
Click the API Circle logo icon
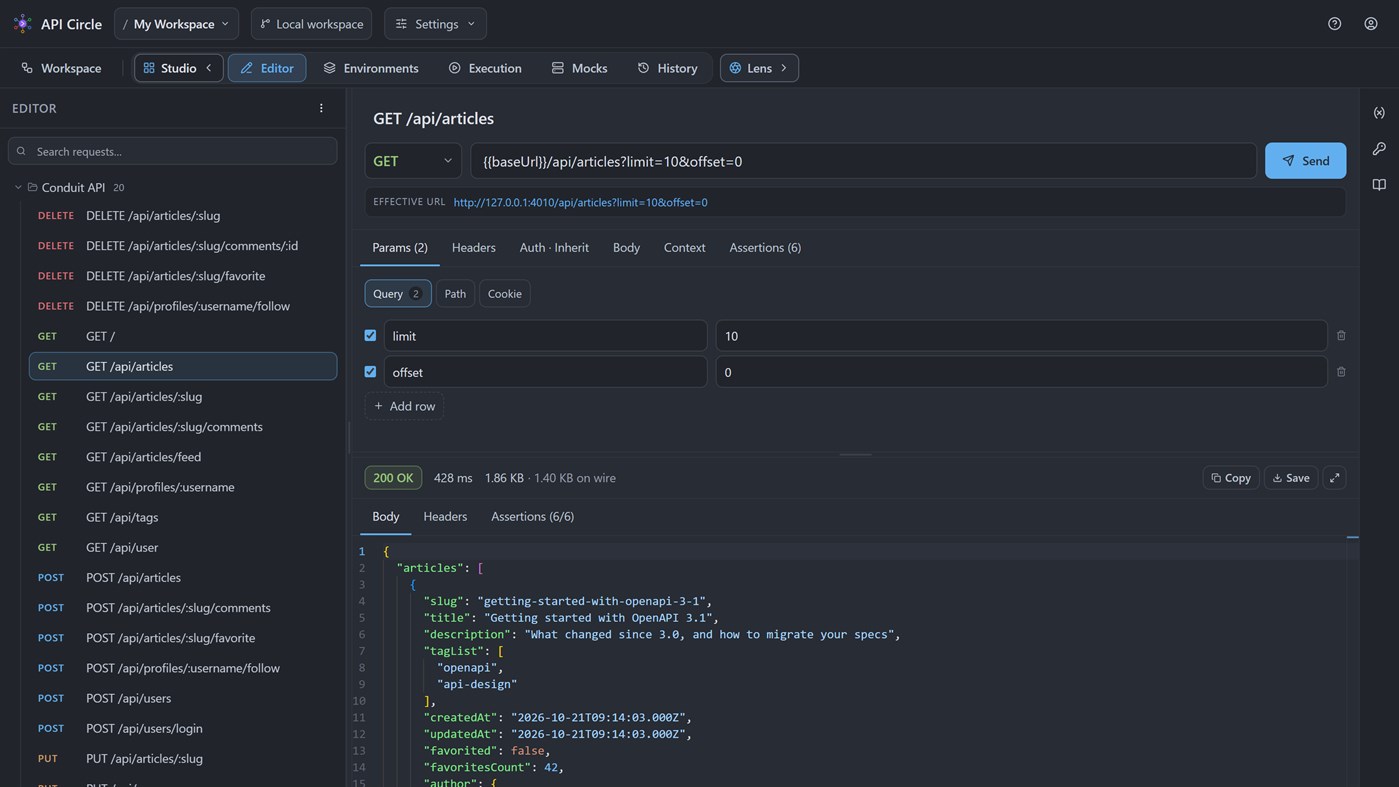tap(22, 23)
